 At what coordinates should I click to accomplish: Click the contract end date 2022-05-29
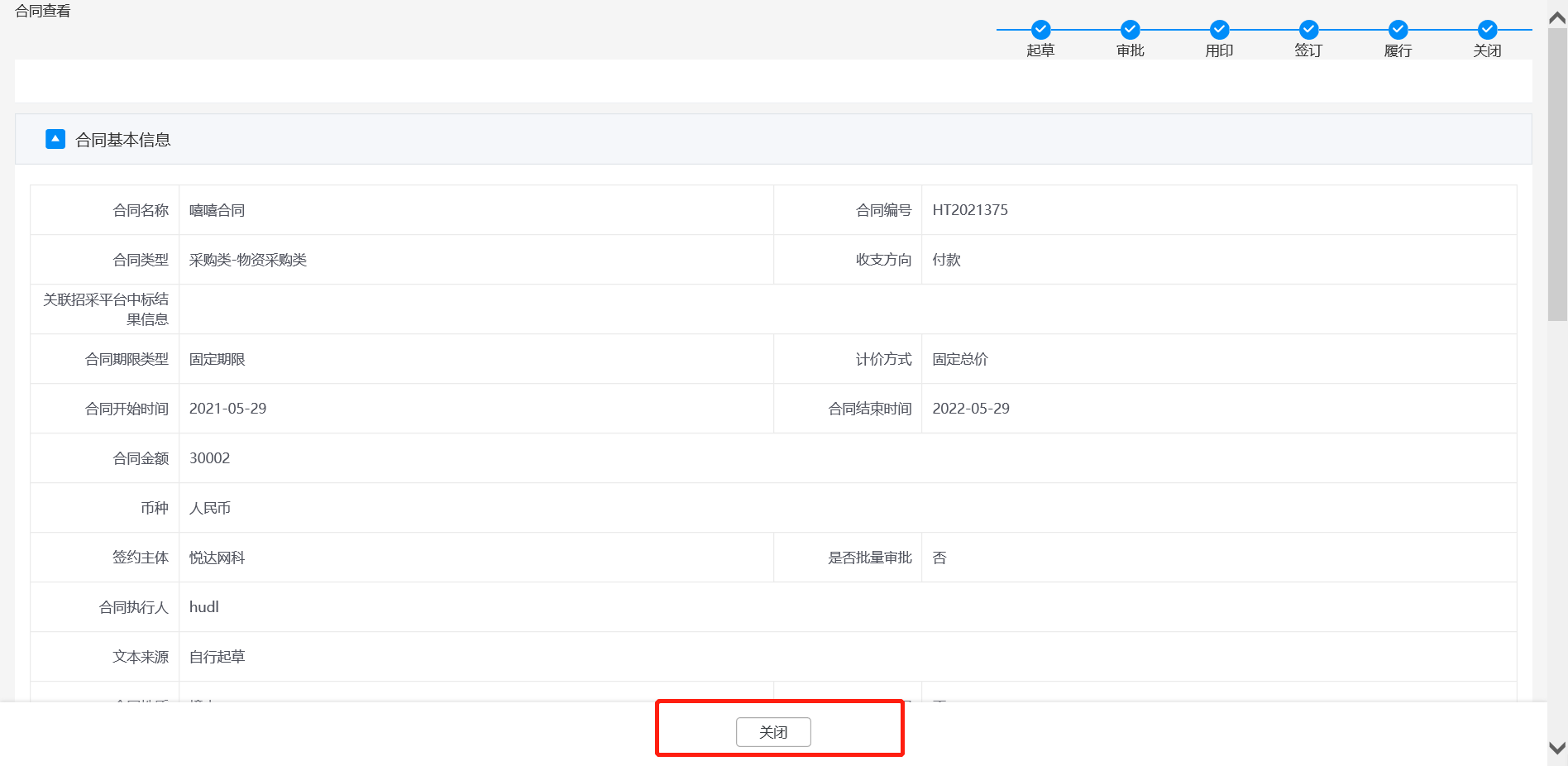point(971,409)
